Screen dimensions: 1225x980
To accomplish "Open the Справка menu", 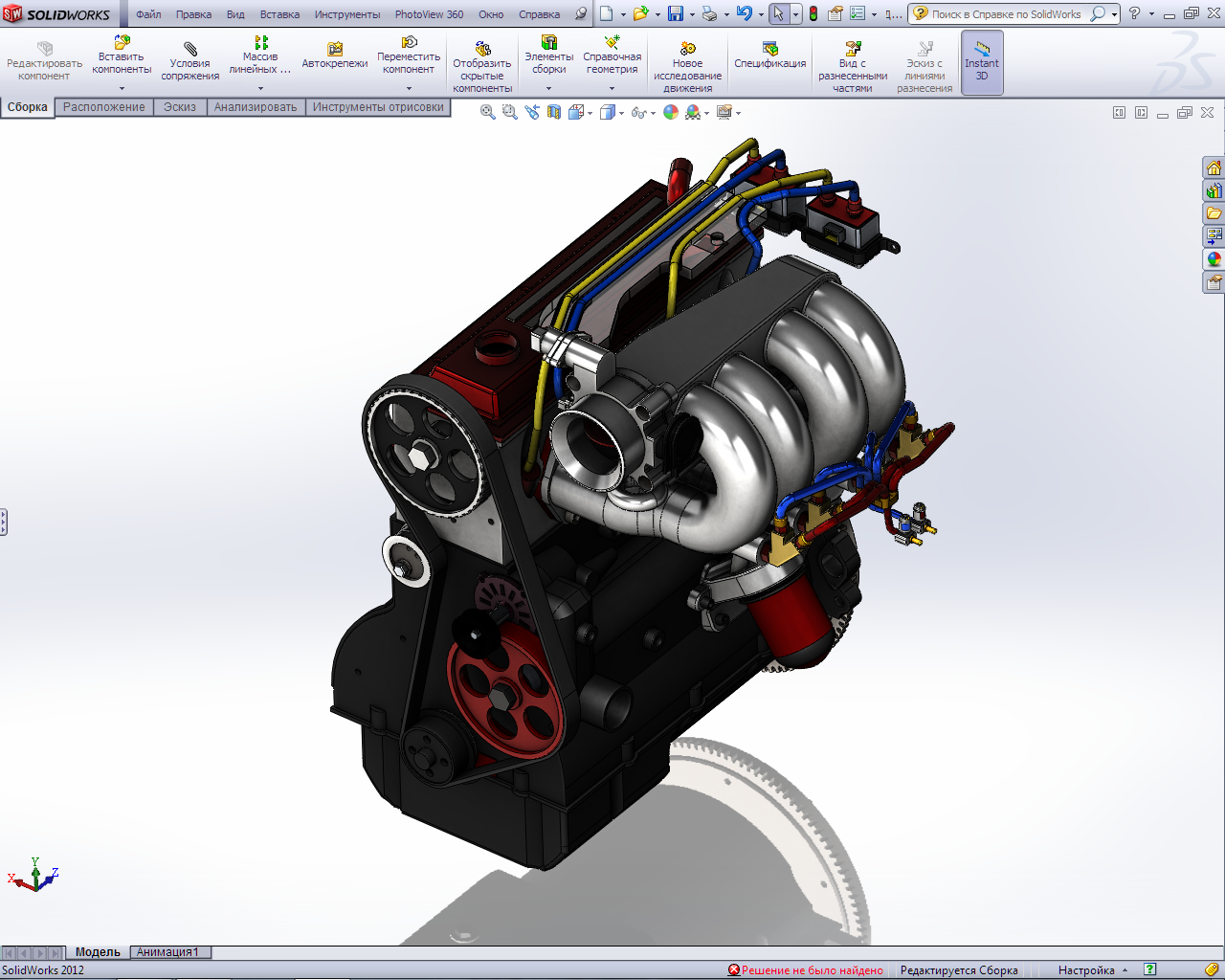I will pos(539,14).
